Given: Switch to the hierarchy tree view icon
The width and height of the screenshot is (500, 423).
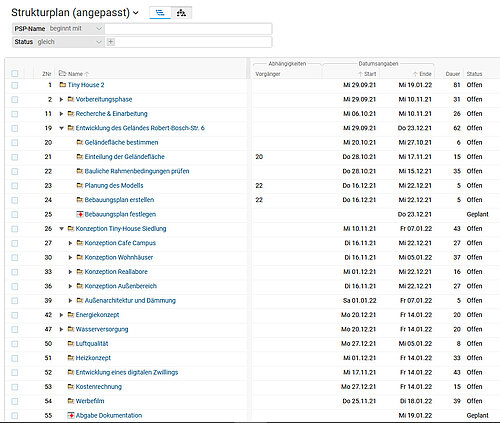Looking at the screenshot, I should pyautogui.click(x=181, y=13).
